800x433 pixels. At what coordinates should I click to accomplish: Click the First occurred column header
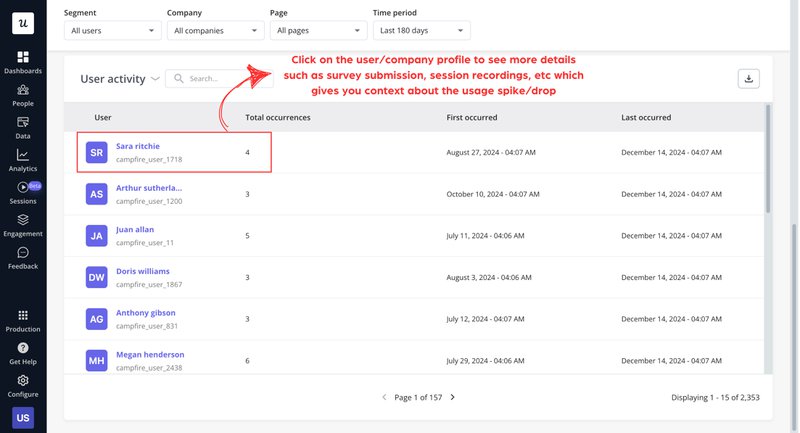[x=471, y=117]
